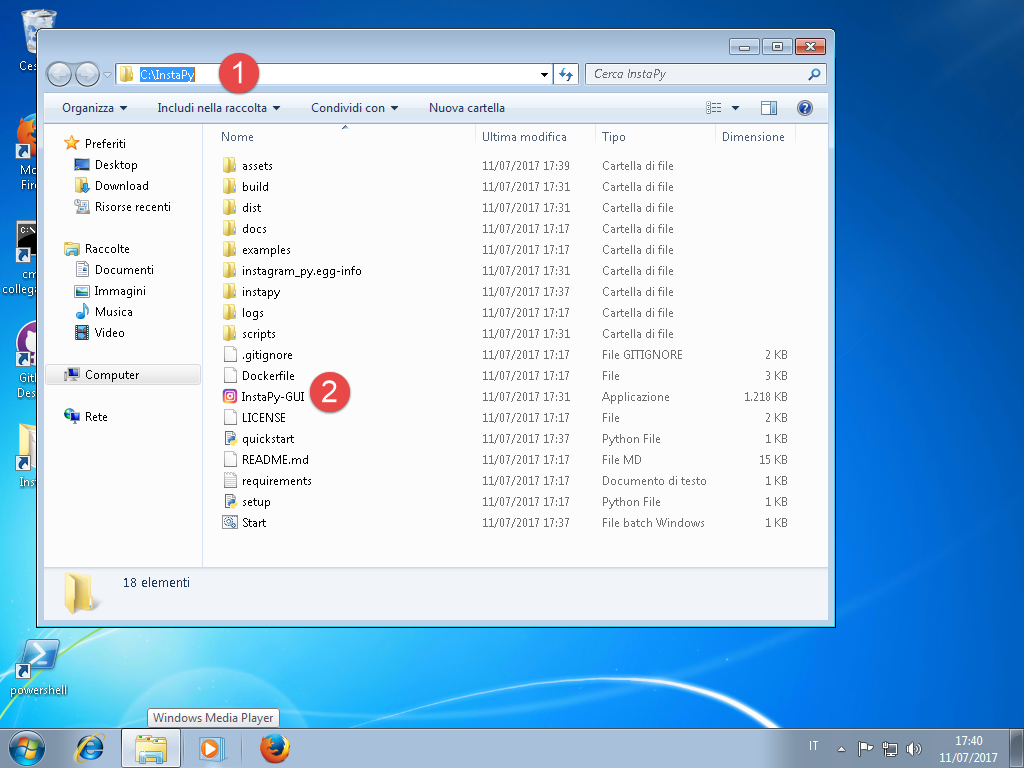
Task: Open Windows Media Player from taskbar
Action: pyautogui.click(x=212, y=748)
